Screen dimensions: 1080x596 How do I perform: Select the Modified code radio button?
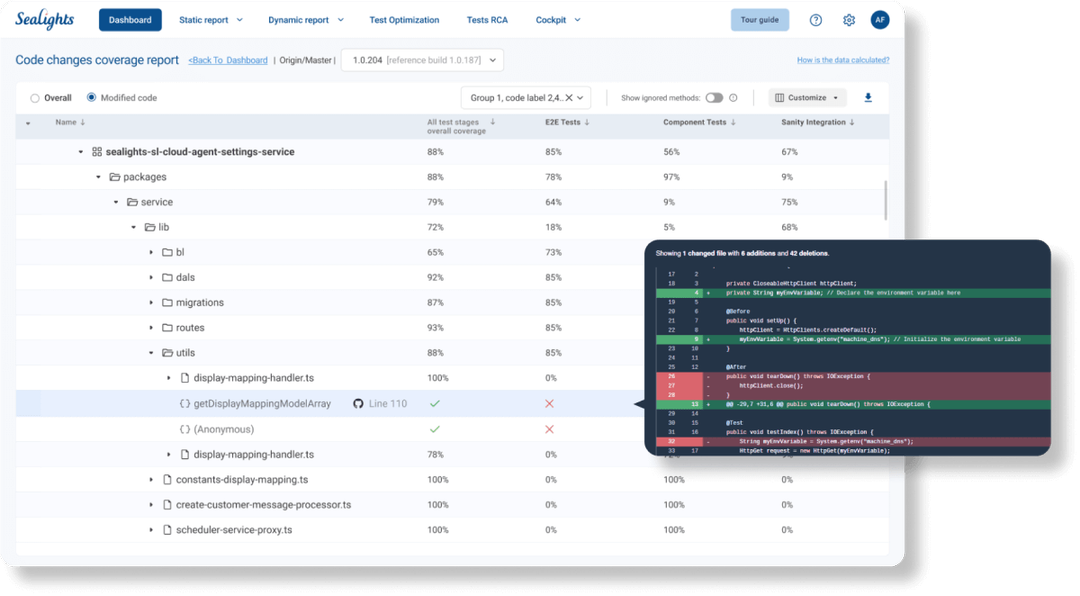91,97
